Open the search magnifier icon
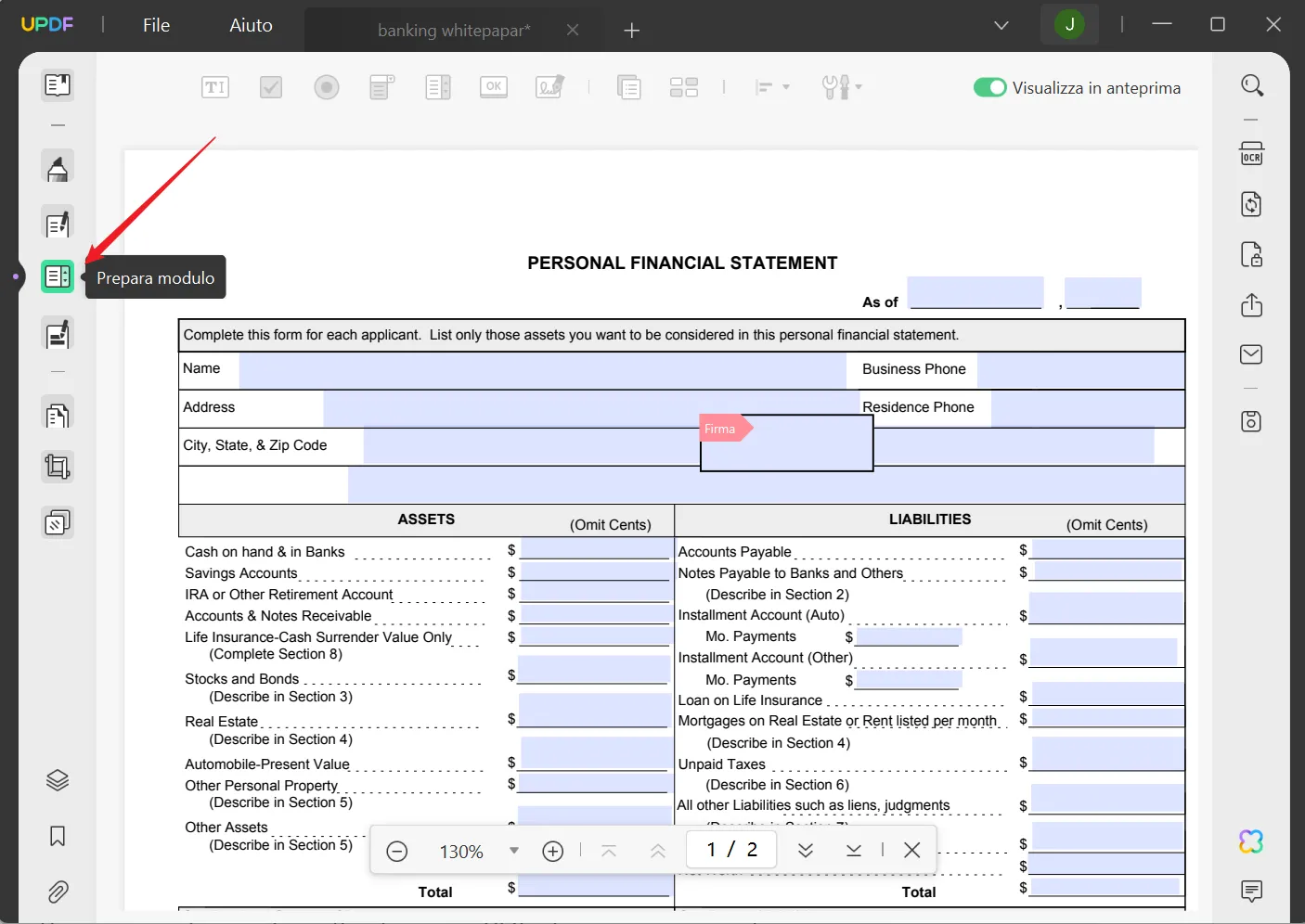1305x924 pixels. click(x=1251, y=86)
